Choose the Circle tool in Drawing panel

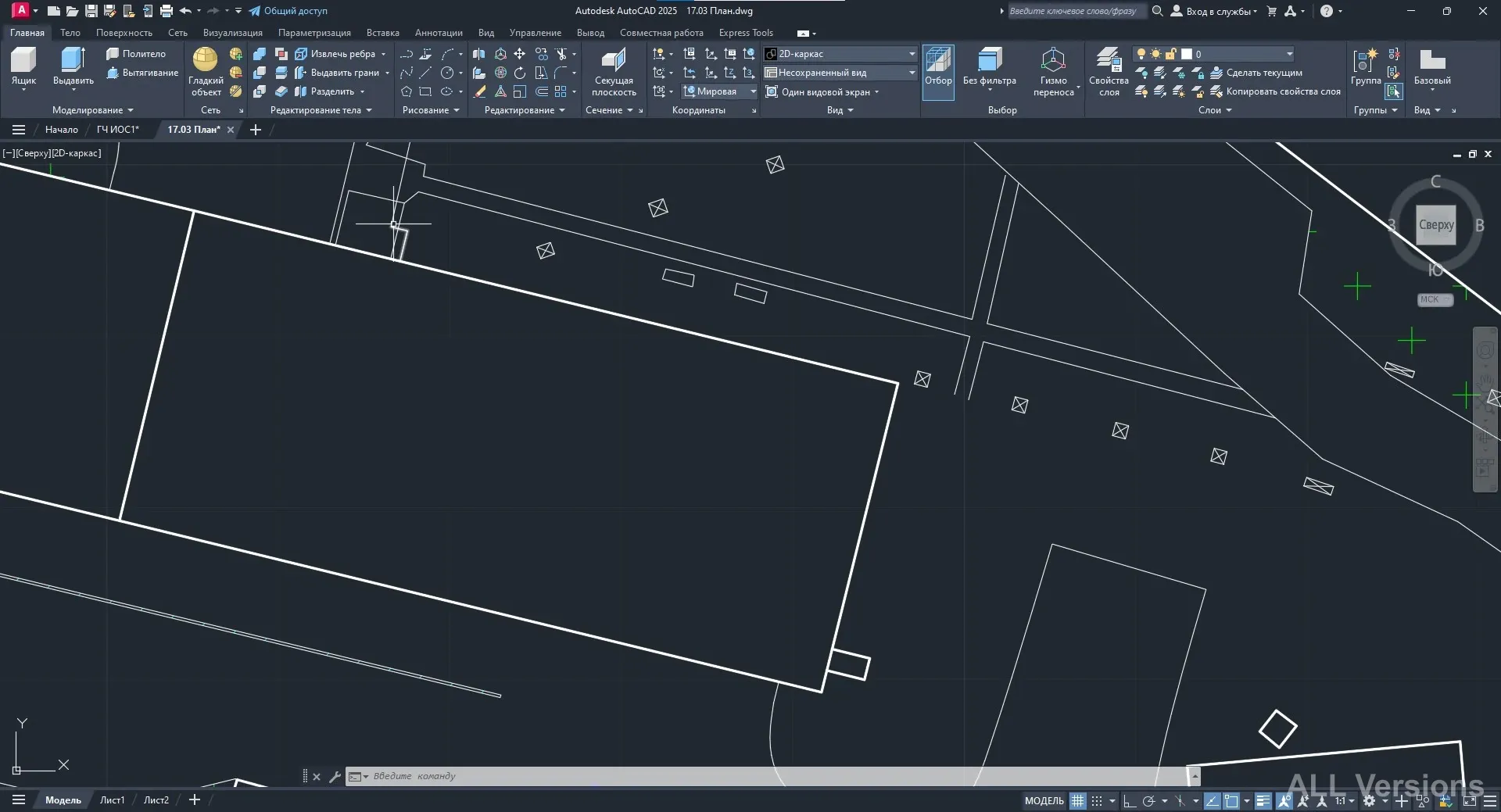pyautogui.click(x=447, y=73)
